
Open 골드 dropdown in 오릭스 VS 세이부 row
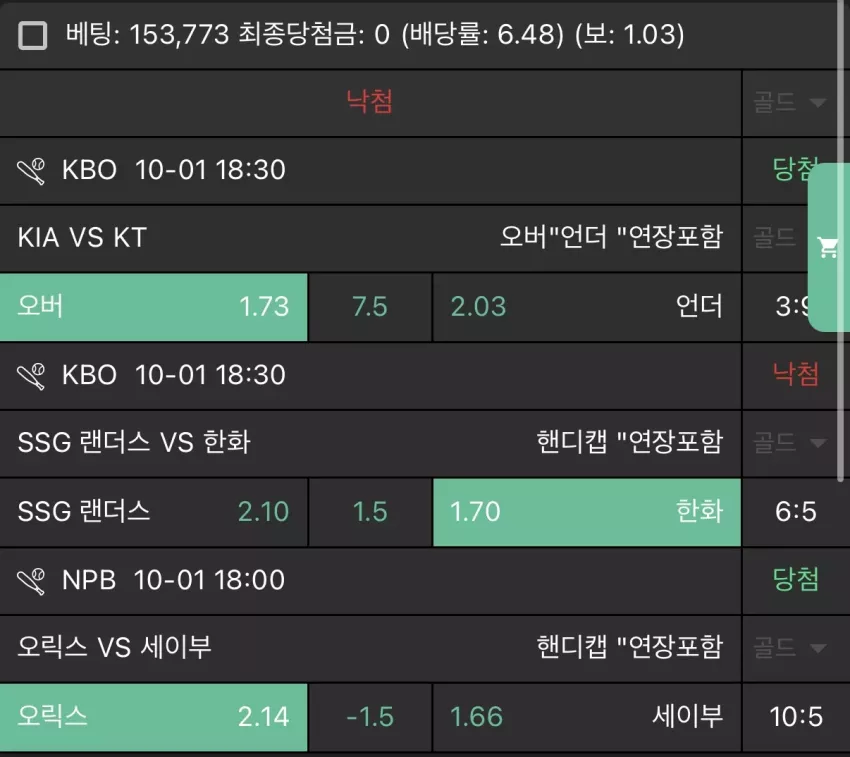(790, 648)
